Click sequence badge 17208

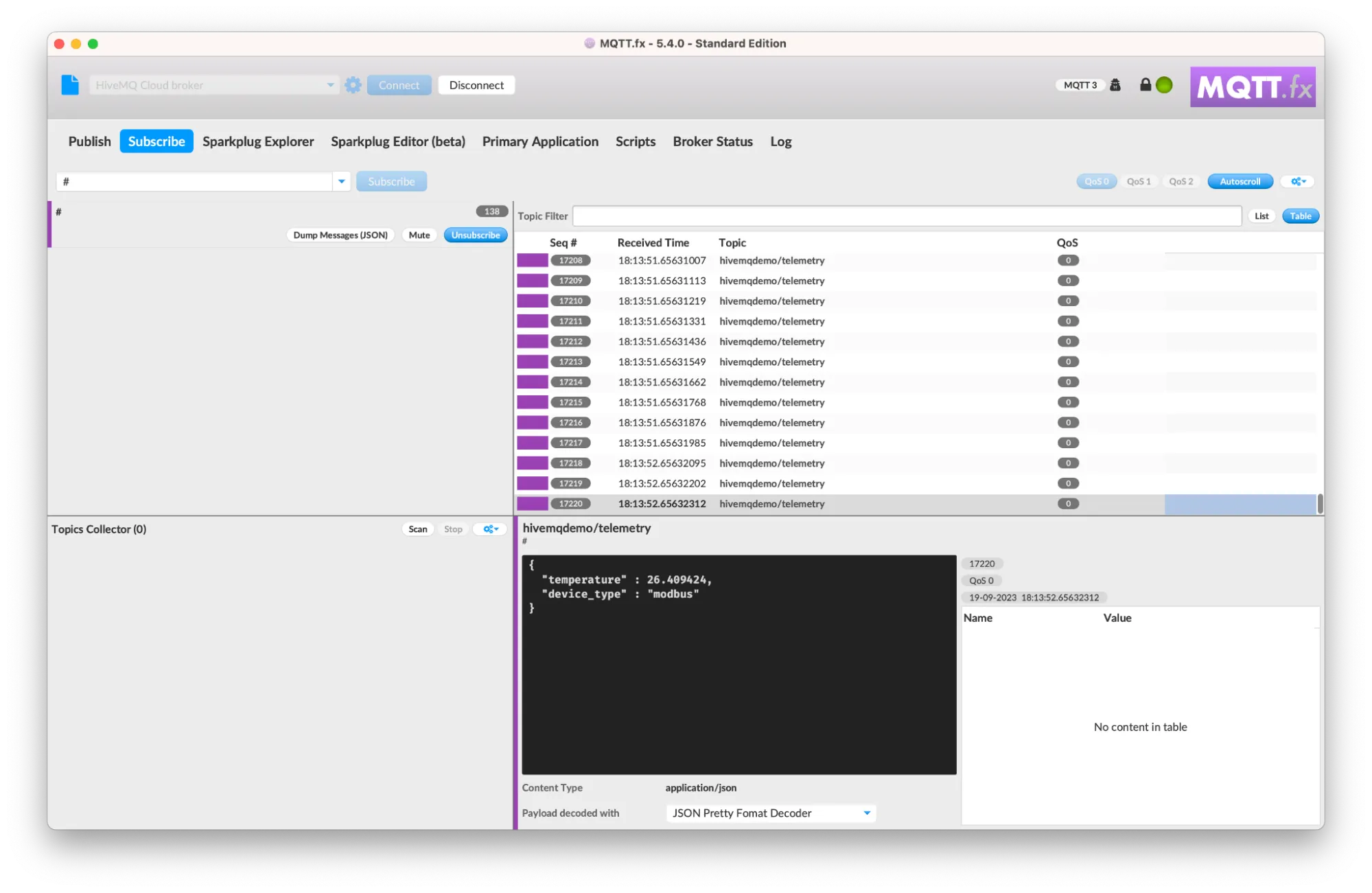[570, 260]
